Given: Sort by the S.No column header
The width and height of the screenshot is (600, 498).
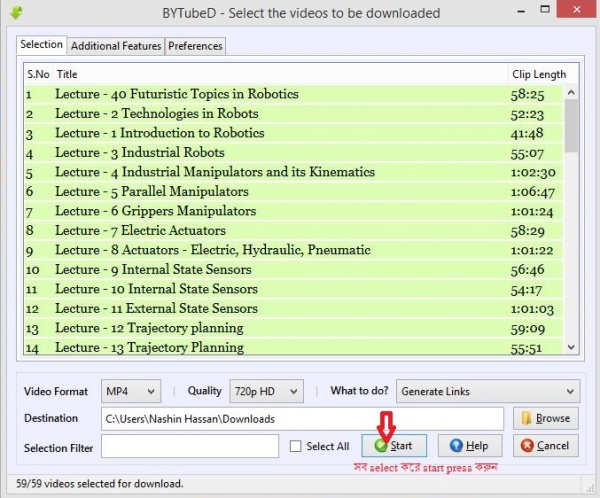Looking at the screenshot, I should click(38, 74).
